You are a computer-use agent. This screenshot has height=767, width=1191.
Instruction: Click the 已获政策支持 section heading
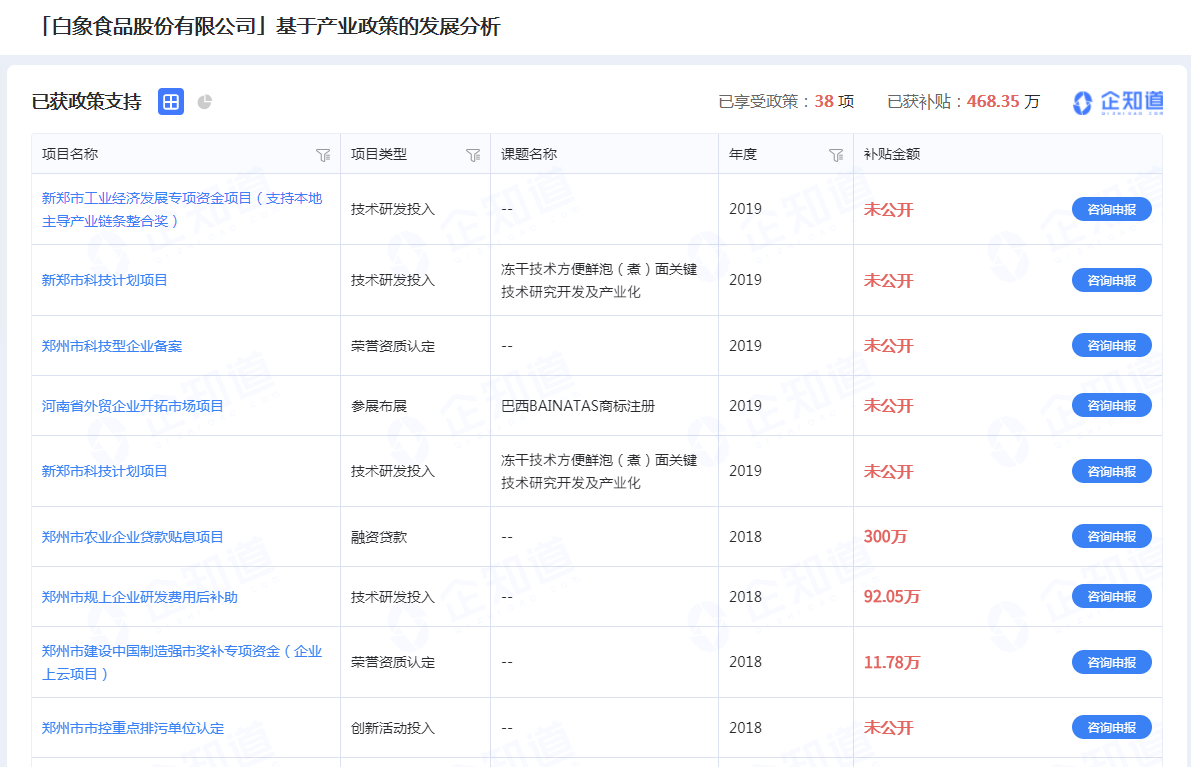click(87, 102)
